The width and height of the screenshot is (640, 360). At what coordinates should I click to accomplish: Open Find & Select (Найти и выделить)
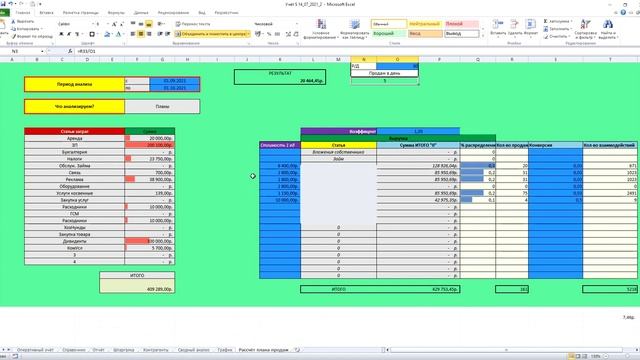[x=608, y=29]
